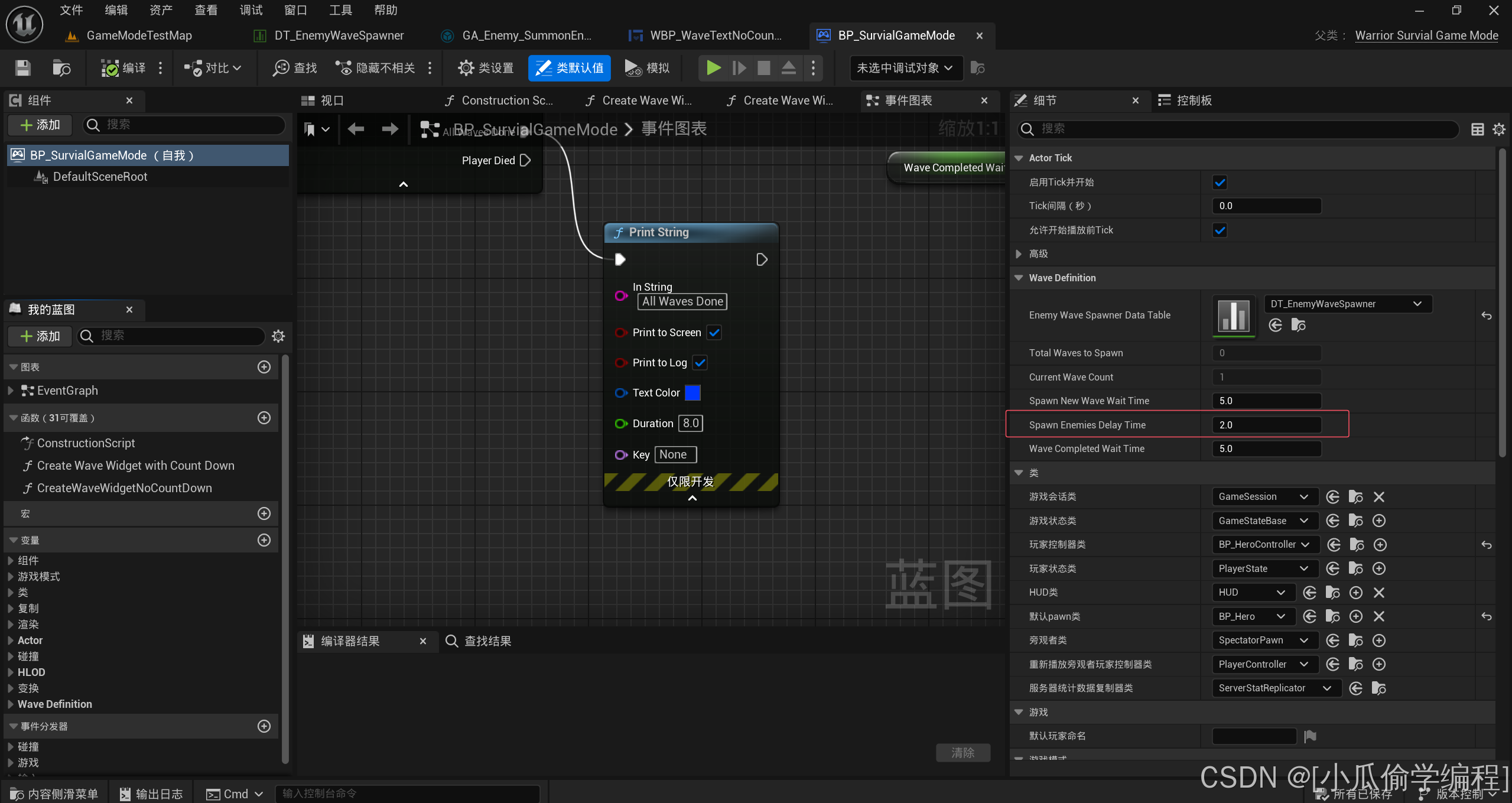This screenshot has width=1512, height=803.
Task: Click the Save blueprint icon
Action: [x=22, y=68]
